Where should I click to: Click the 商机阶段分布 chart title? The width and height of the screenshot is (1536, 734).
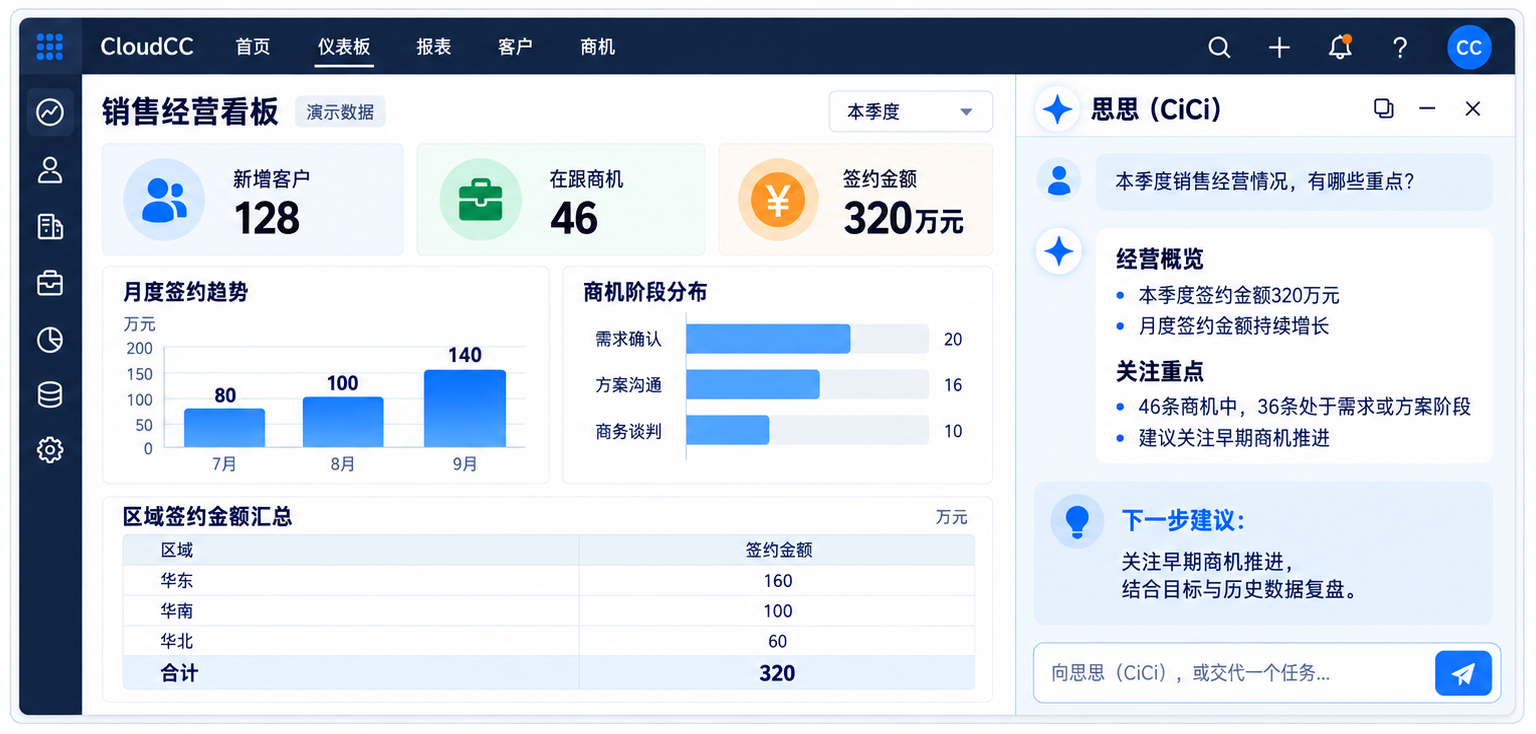[645, 292]
